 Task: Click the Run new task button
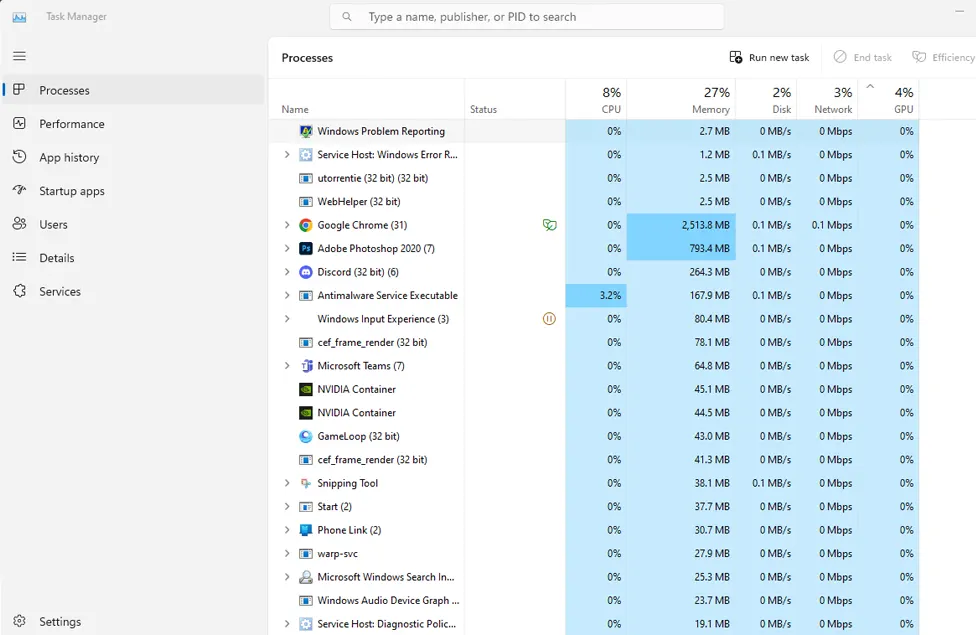tap(769, 57)
